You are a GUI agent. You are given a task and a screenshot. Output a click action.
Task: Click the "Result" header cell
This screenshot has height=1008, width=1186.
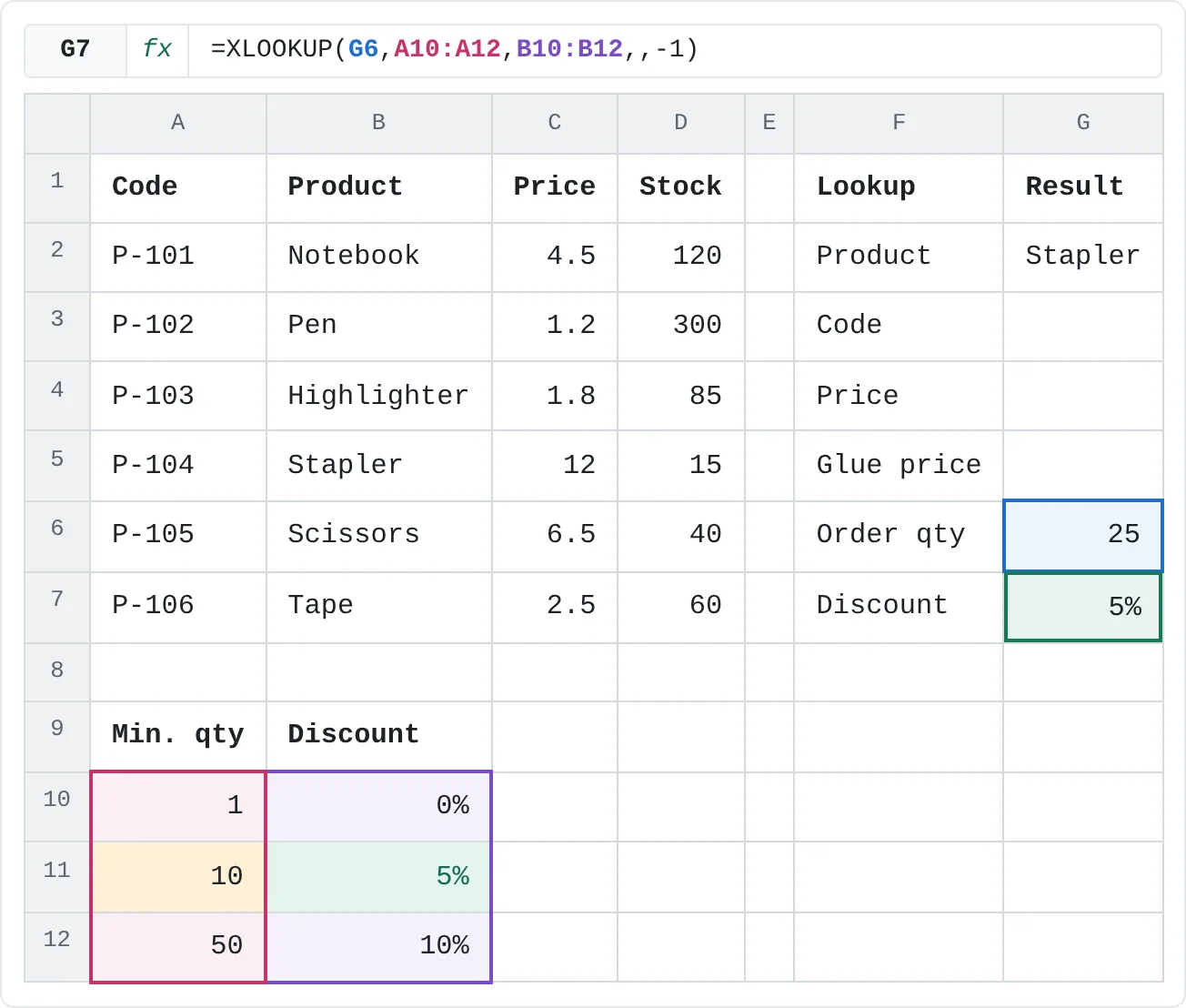[x=1083, y=188]
